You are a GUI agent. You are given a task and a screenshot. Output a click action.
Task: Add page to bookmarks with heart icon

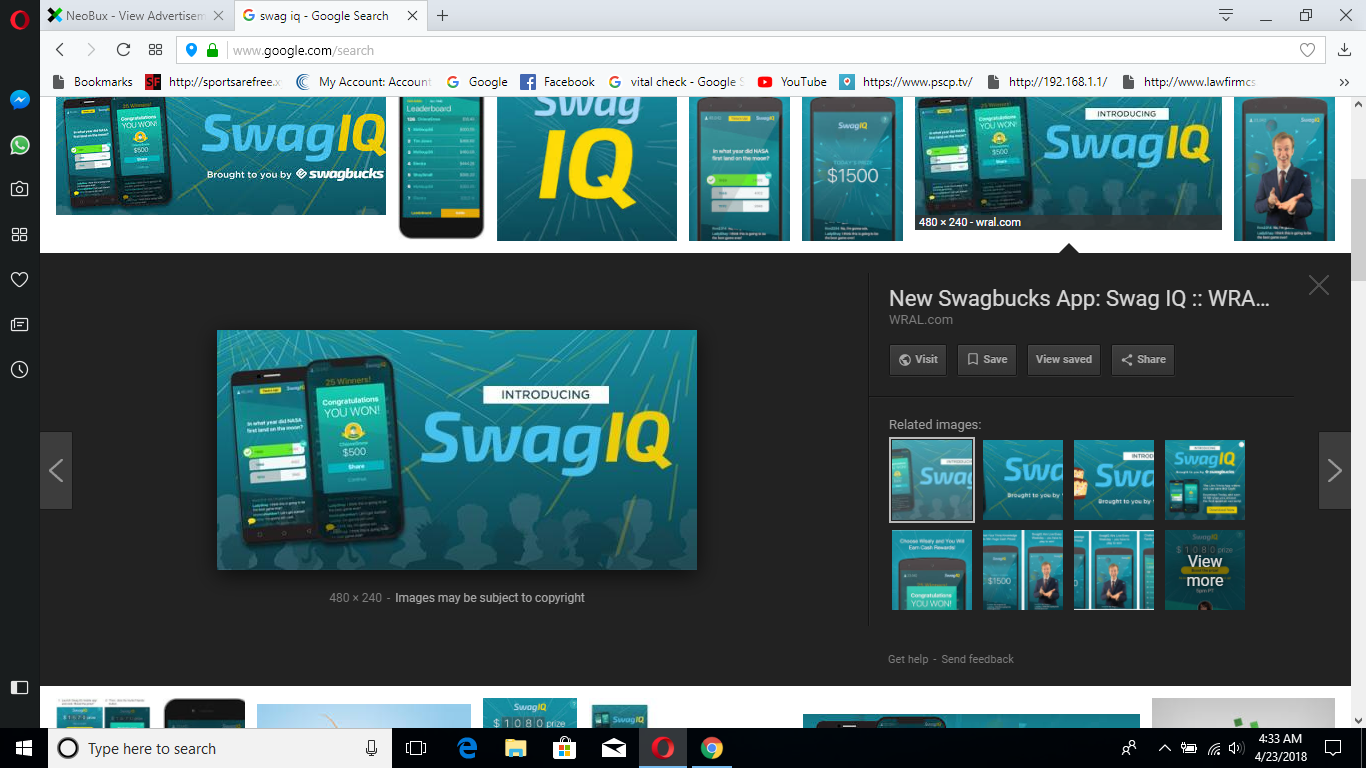[x=1307, y=50]
